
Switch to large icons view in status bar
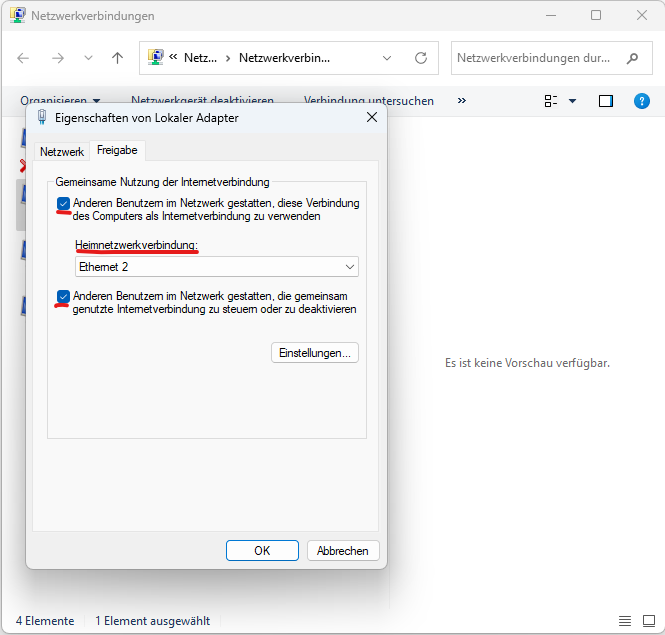(648, 621)
